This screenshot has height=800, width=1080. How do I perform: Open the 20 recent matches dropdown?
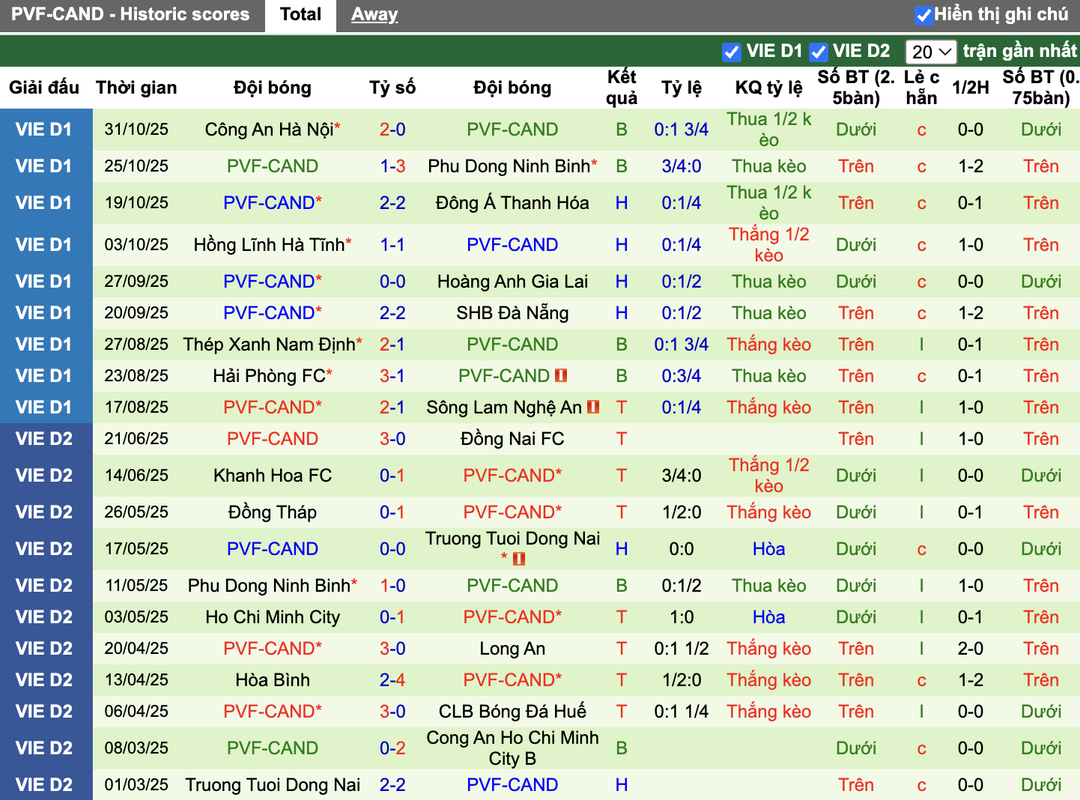[930, 52]
